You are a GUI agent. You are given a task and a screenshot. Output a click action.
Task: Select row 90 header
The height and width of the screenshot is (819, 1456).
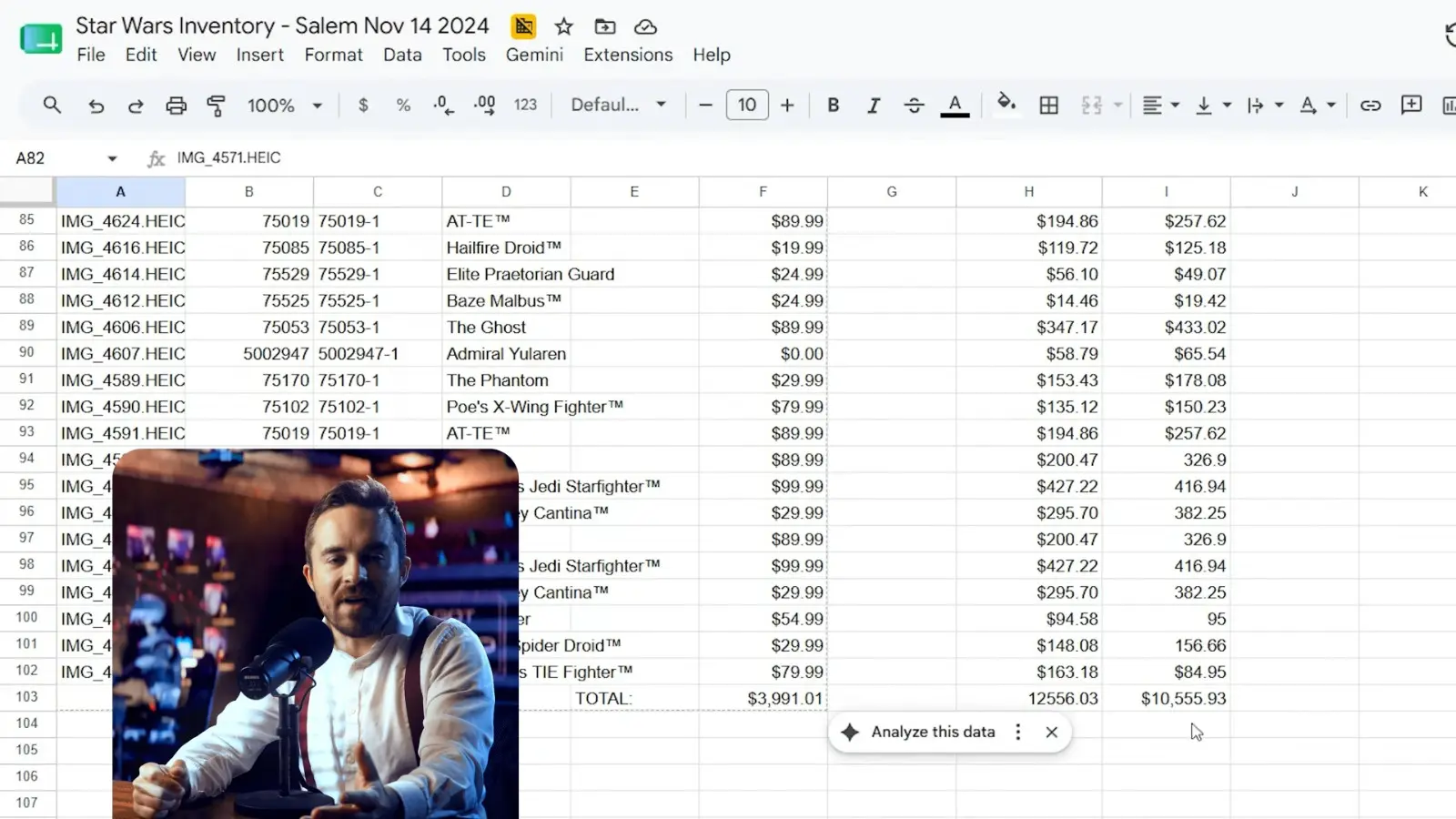27,353
